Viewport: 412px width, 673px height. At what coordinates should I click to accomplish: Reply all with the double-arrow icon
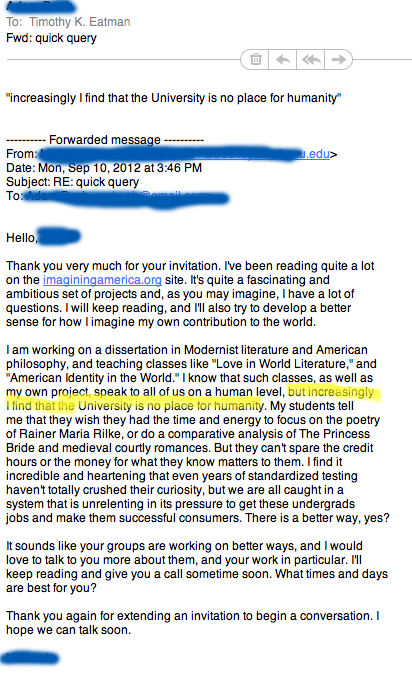[311, 59]
